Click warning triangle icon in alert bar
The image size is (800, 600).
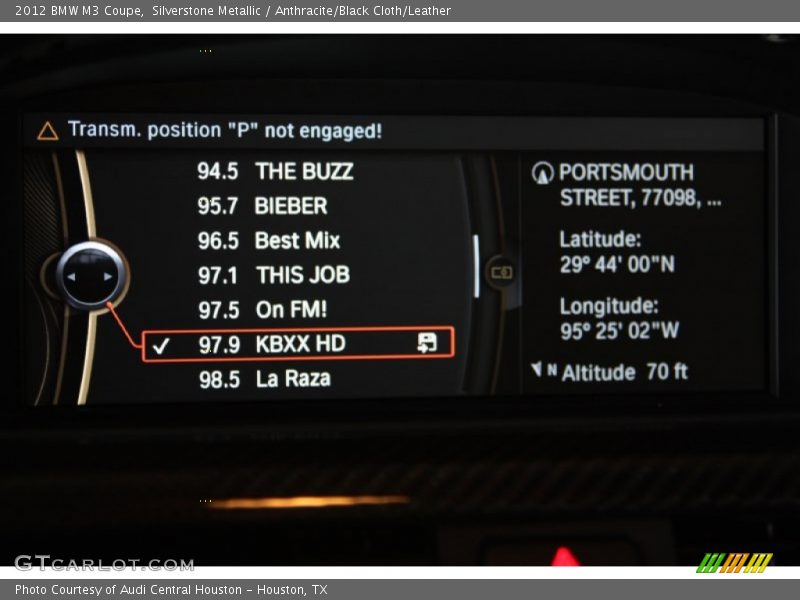pos(47,131)
